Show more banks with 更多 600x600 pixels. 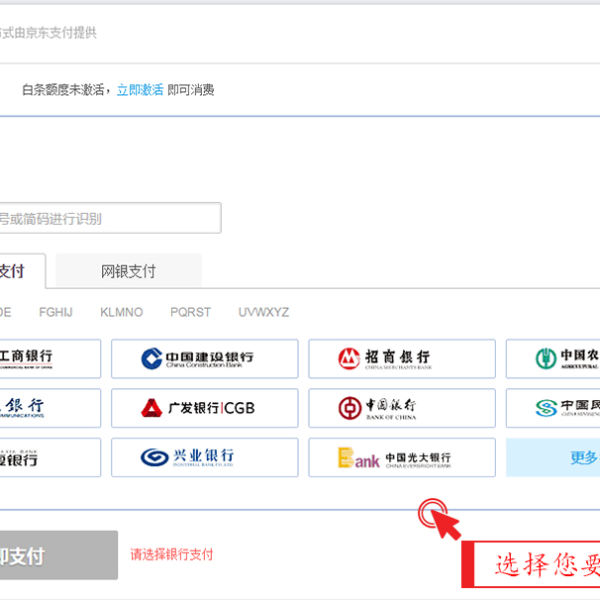click(x=553, y=457)
